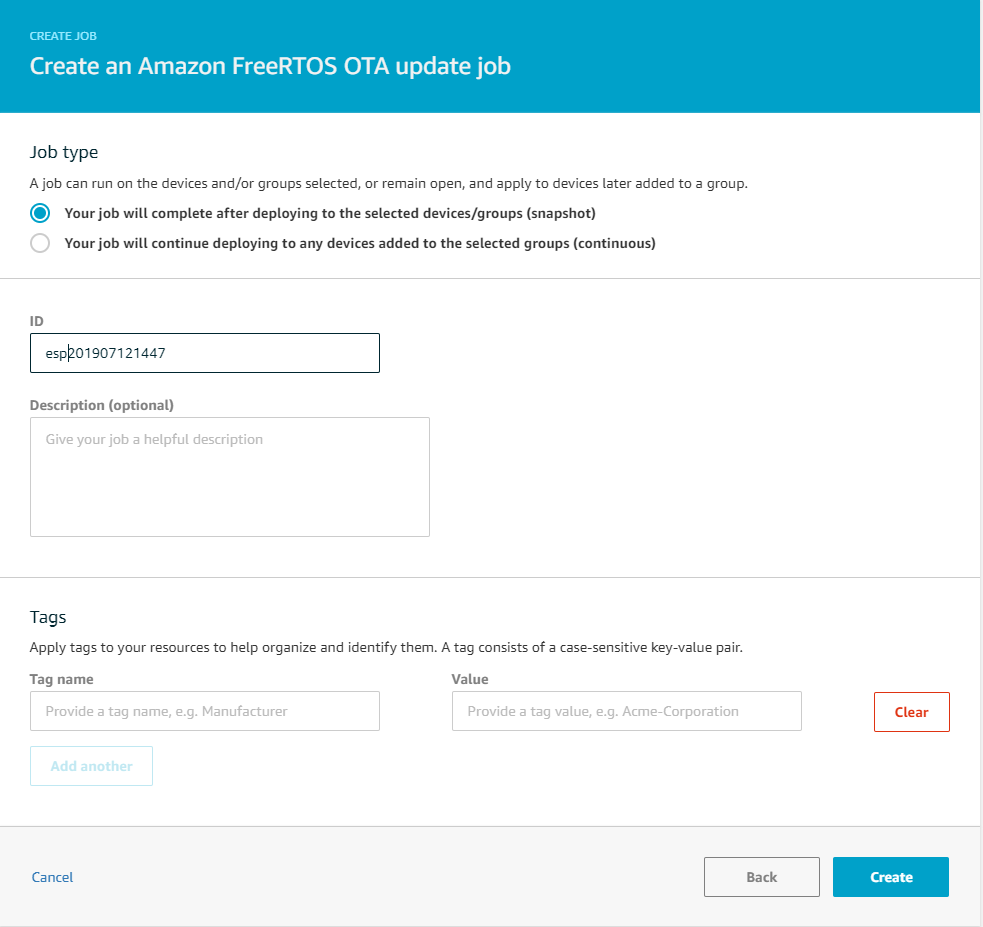Click the Job type section heading
The width and height of the screenshot is (983, 927).
64,152
